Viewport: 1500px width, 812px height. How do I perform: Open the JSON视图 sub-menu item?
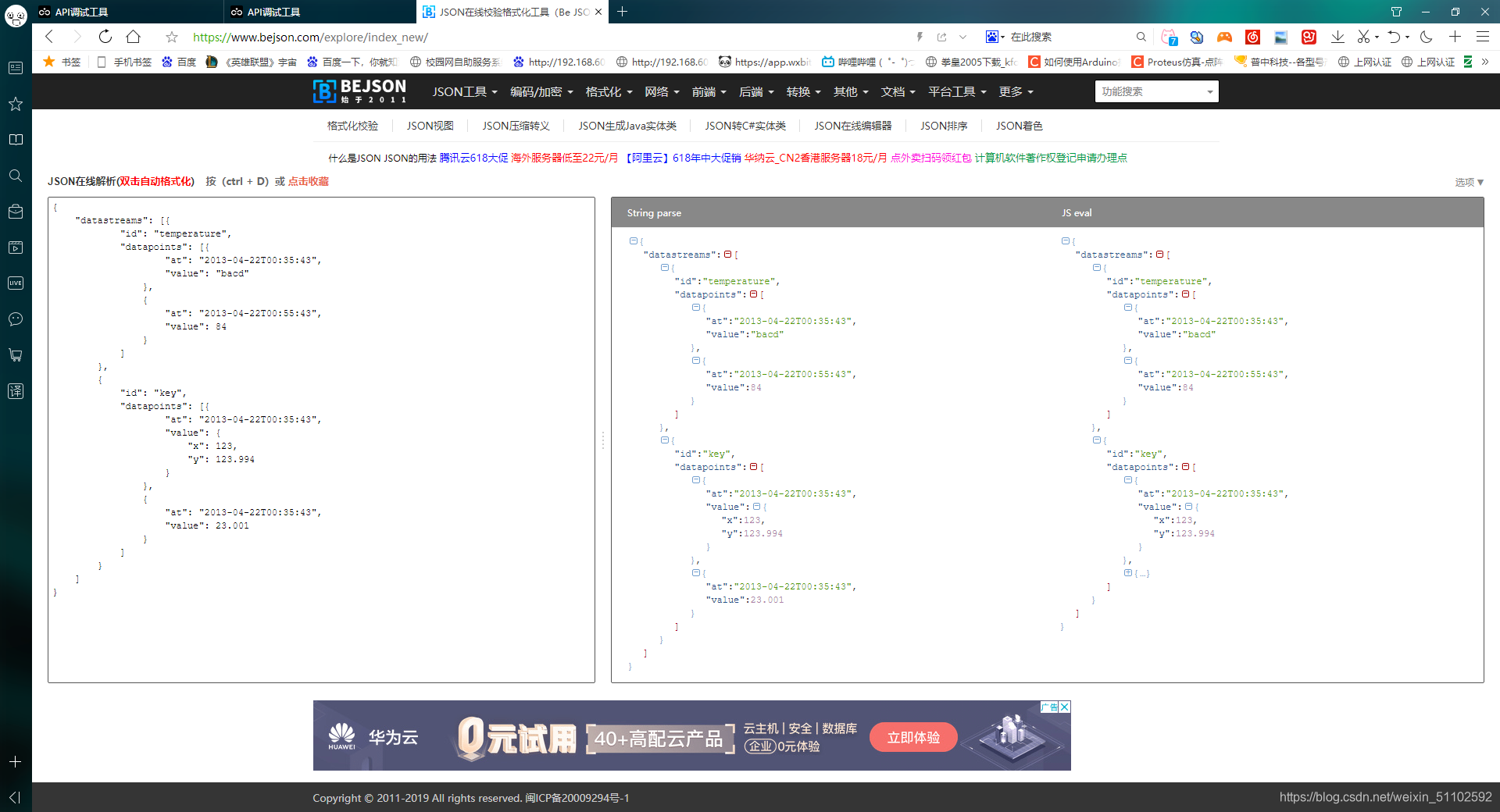pos(430,126)
